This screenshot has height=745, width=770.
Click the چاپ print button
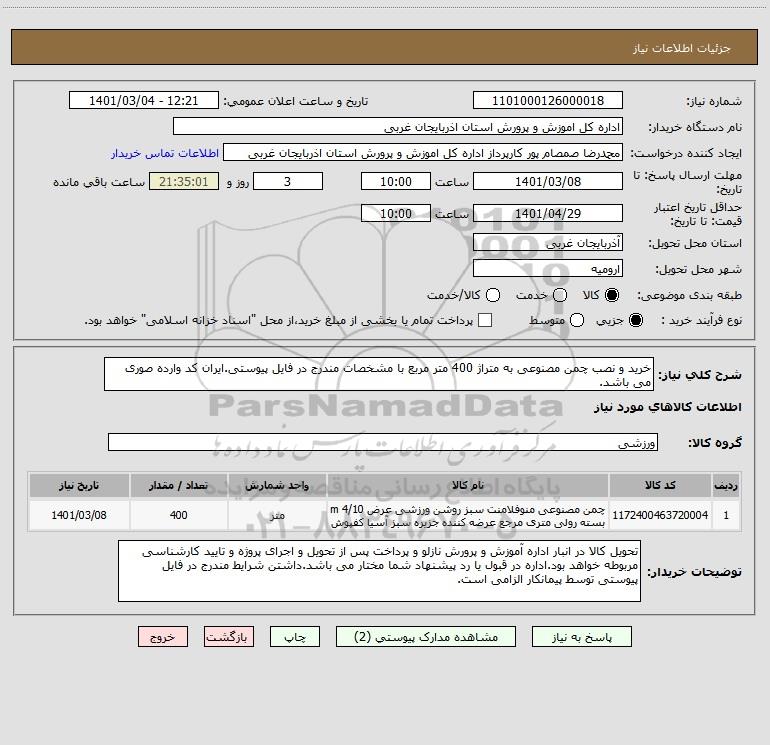[295, 636]
